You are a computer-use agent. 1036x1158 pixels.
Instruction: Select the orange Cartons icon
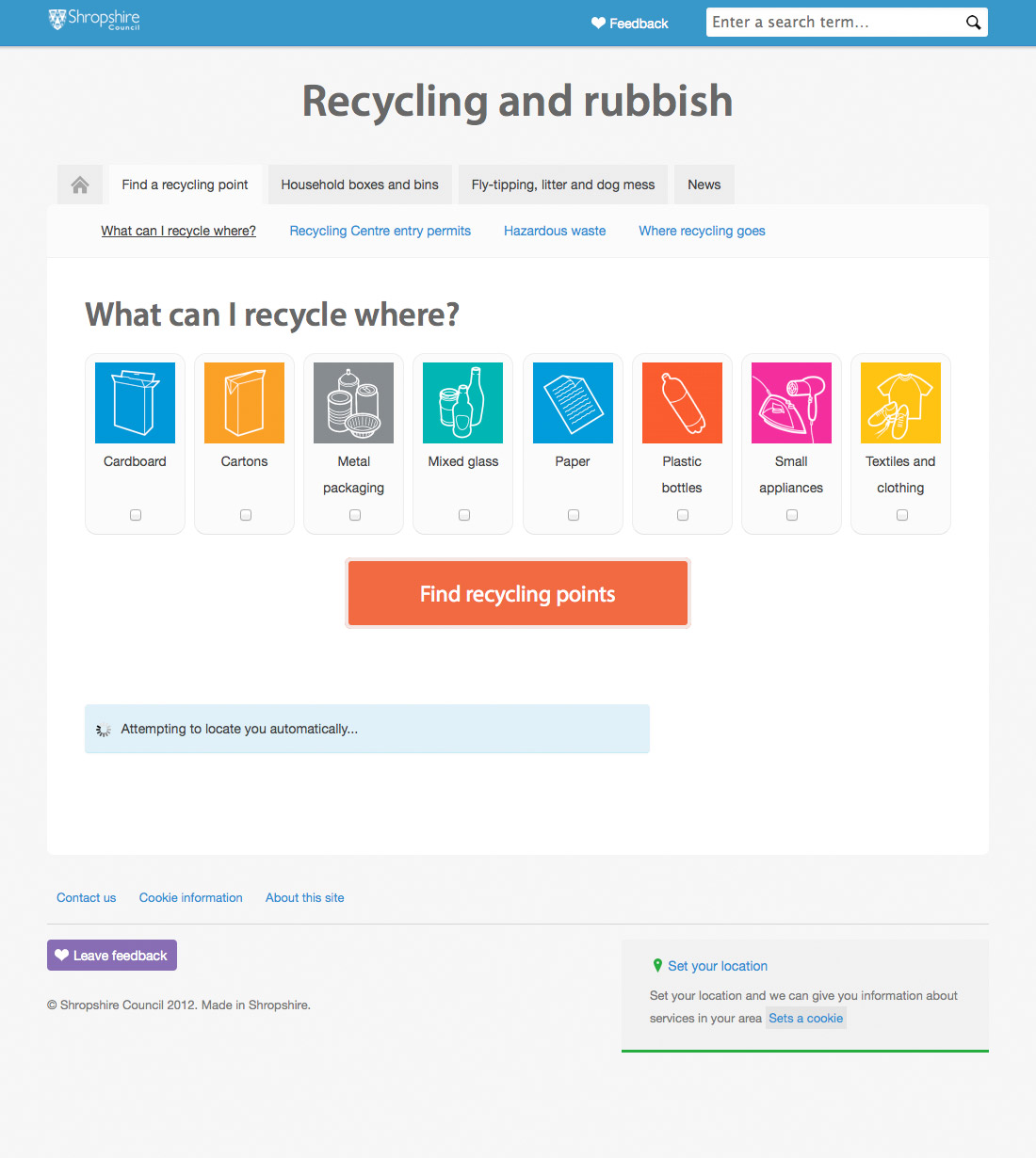[x=244, y=403]
